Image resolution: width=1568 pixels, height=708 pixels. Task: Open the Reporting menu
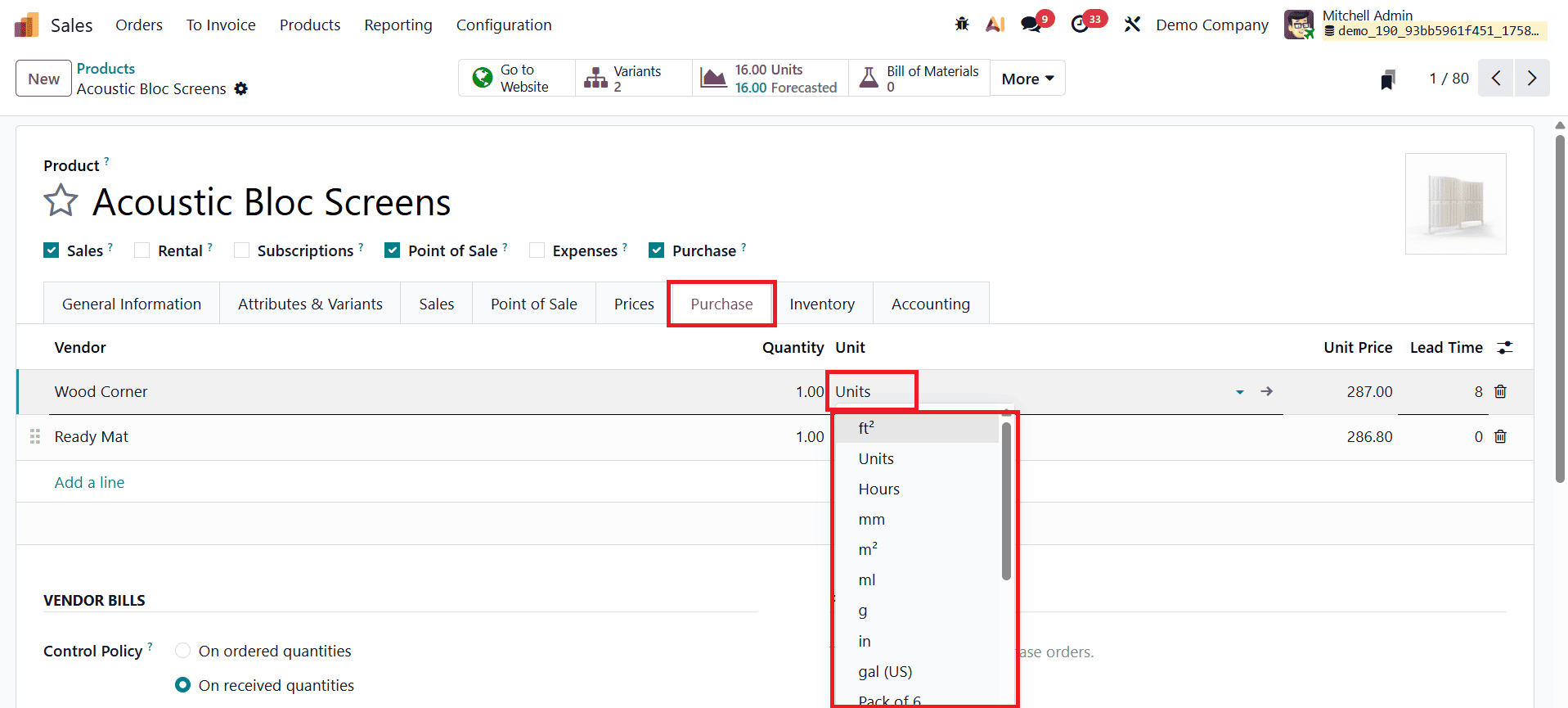[398, 25]
